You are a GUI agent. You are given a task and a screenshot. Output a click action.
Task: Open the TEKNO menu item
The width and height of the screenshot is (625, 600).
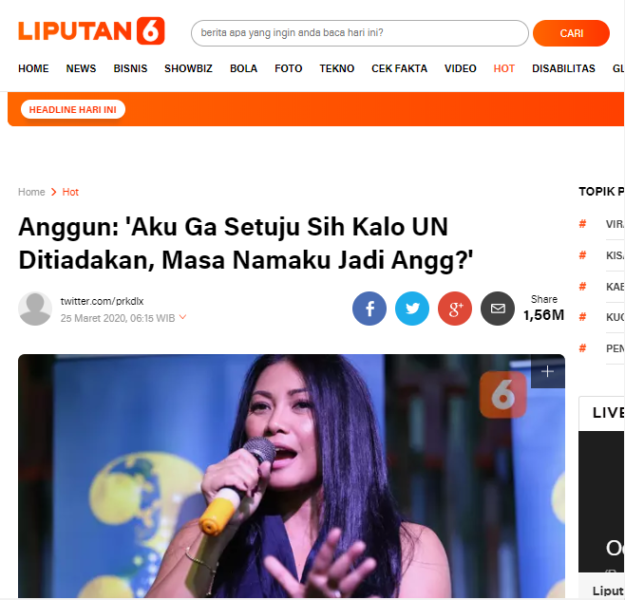point(337,69)
